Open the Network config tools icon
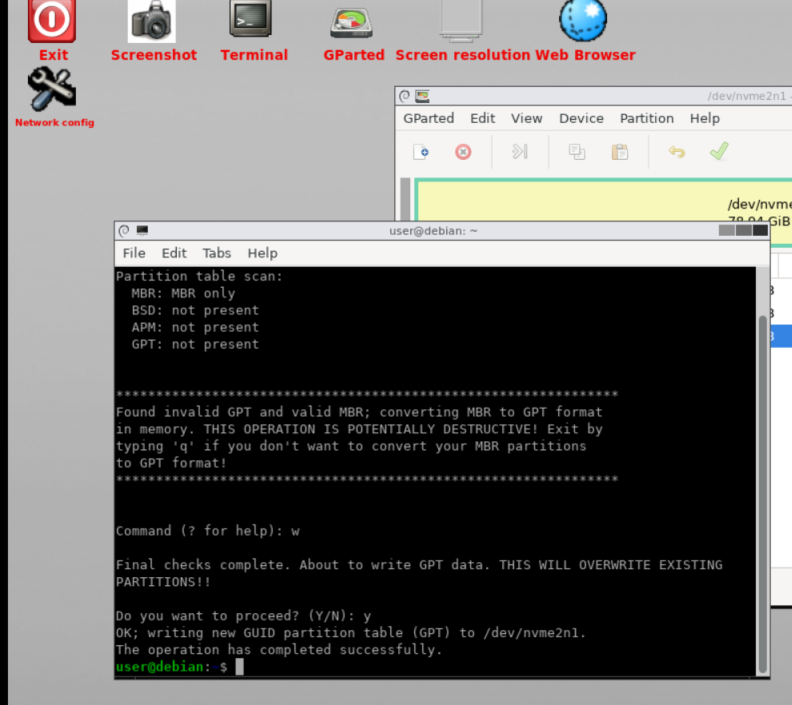This screenshot has width=792, height=705. (x=52, y=89)
